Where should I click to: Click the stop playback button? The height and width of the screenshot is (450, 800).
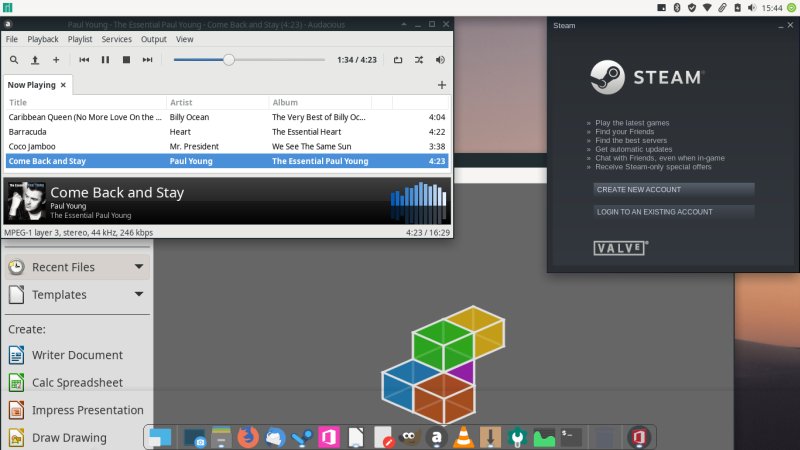[126, 60]
